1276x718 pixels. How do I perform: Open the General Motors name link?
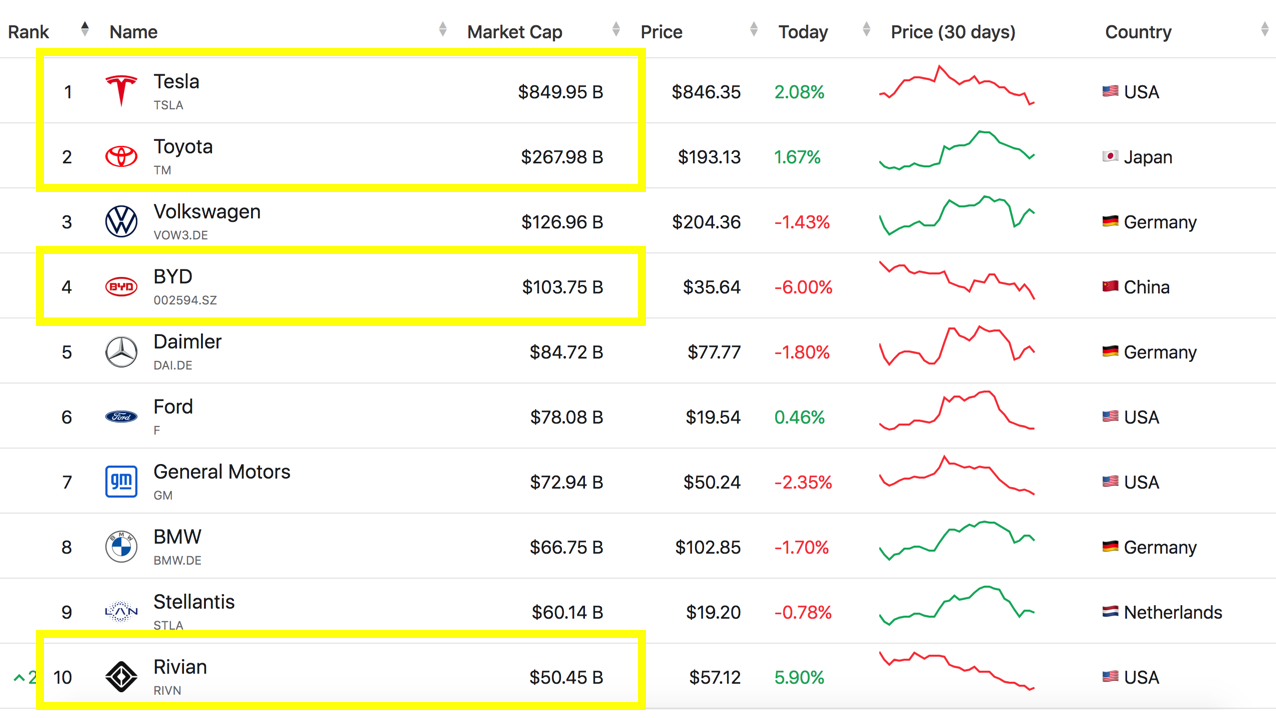(222, 472)
